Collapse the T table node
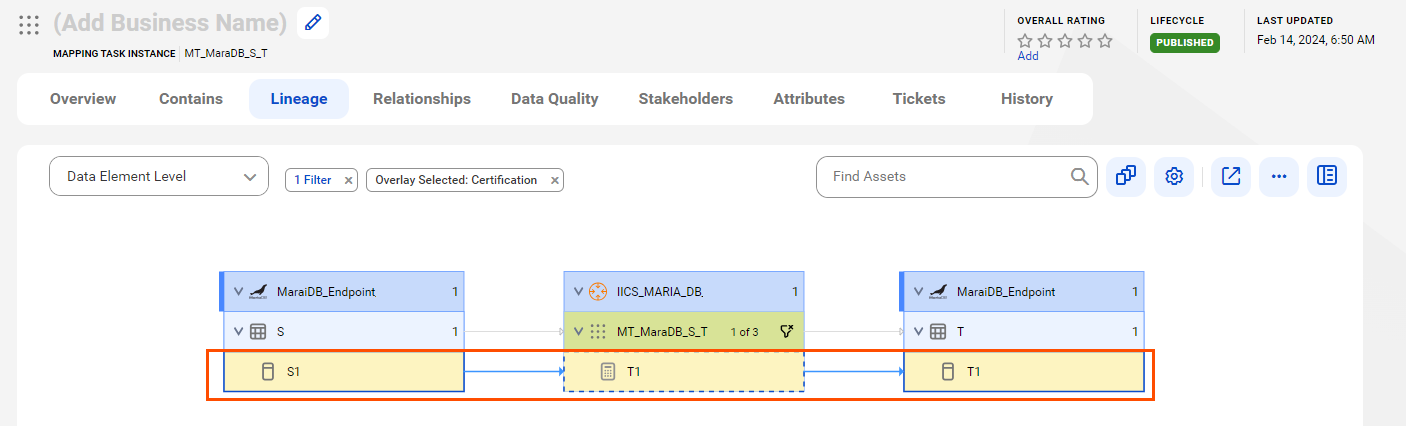 [x=918, y=331]
